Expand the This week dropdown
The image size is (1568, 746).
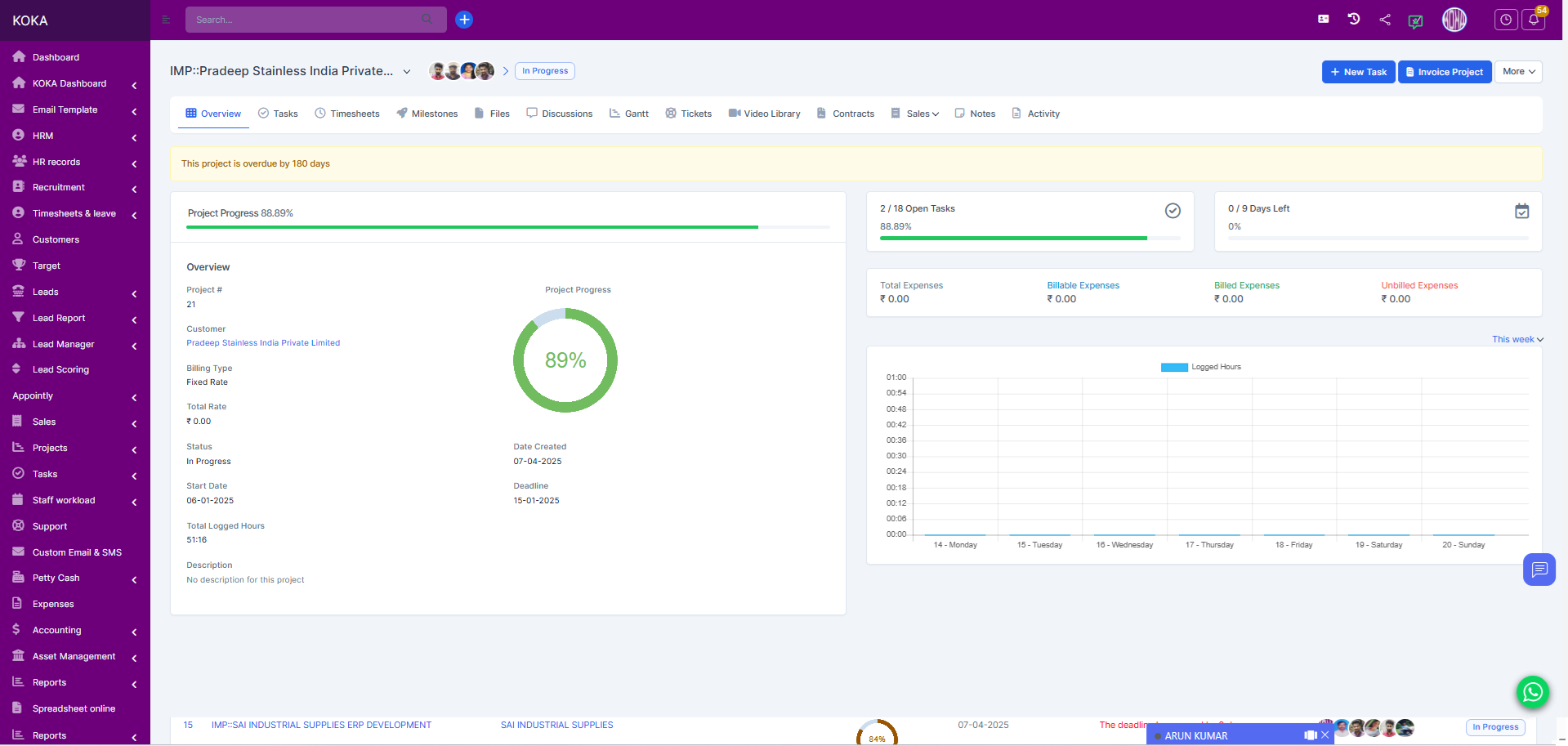click(1517, 339)
